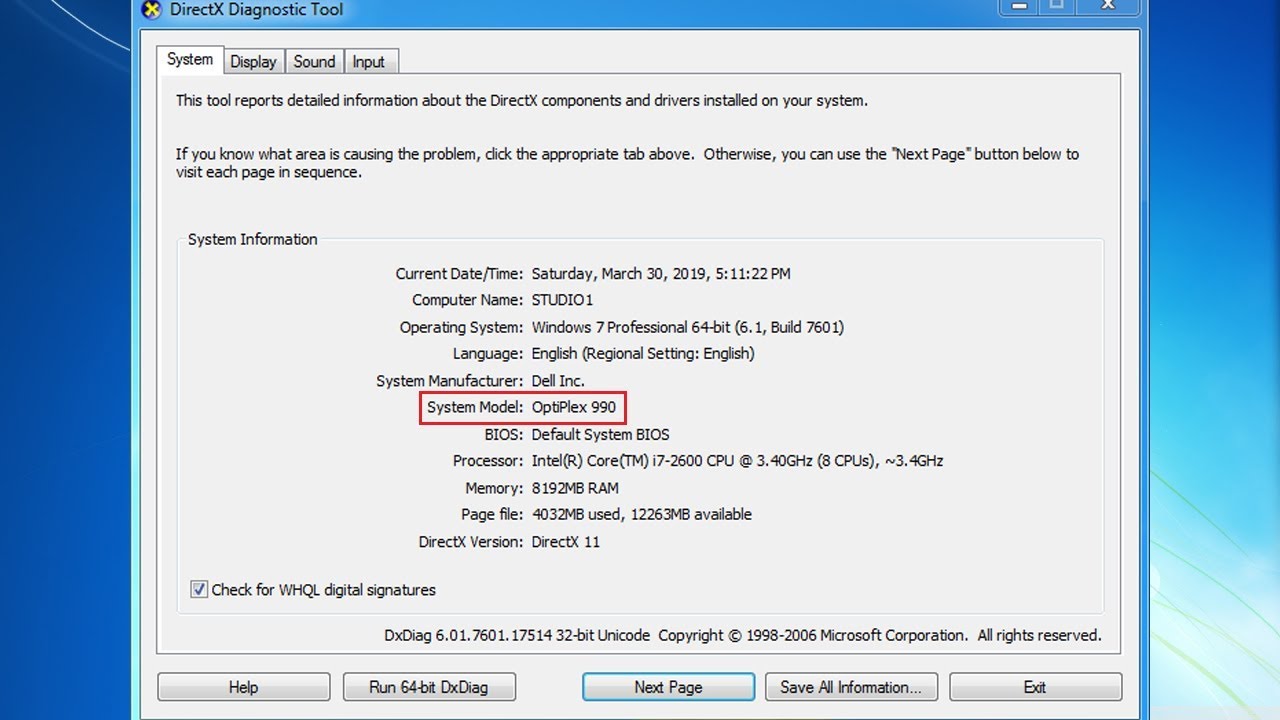Select the "DirectX Version:" label

[471, 542]
